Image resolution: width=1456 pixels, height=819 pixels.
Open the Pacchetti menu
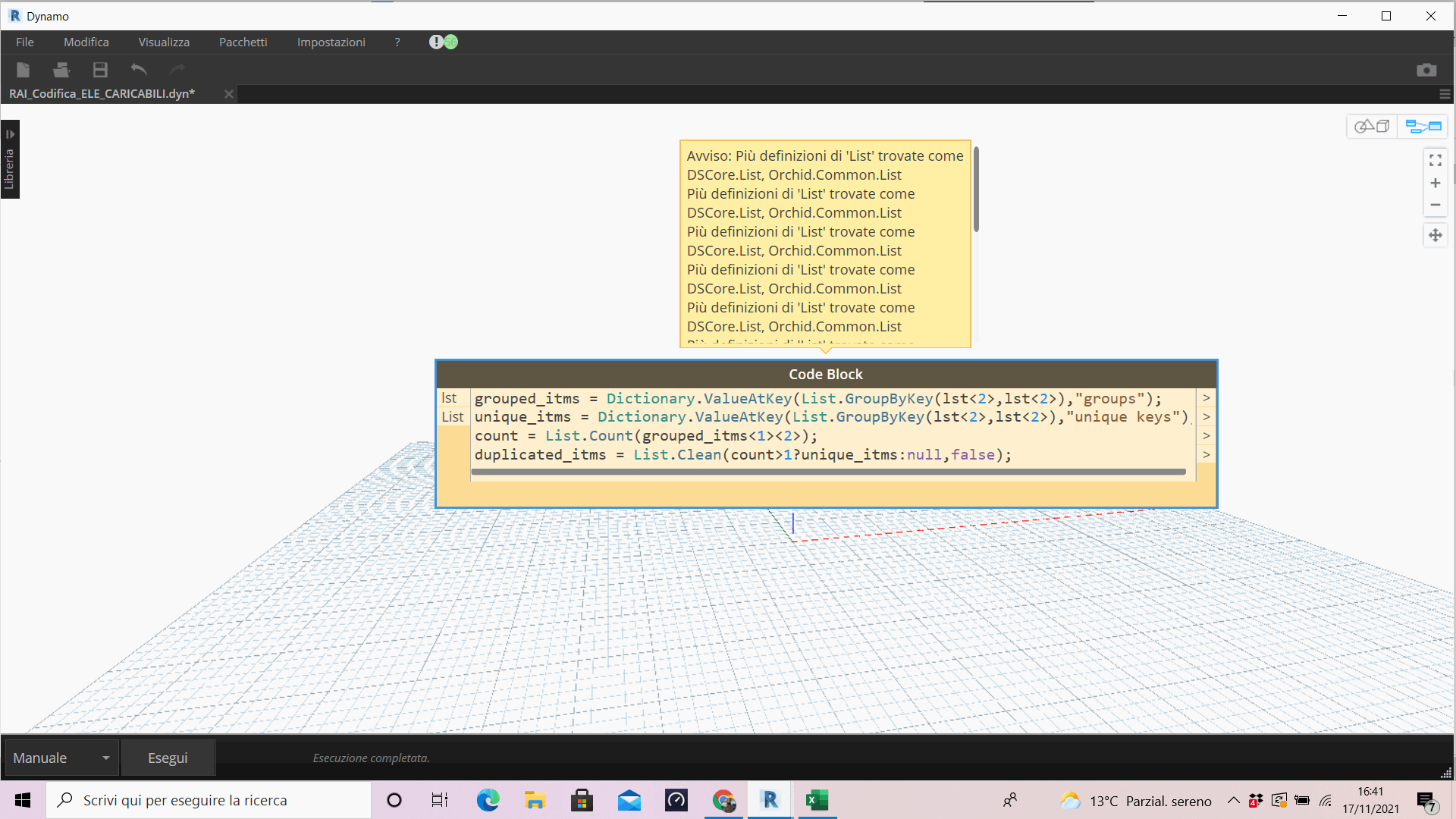click(243, 42)
